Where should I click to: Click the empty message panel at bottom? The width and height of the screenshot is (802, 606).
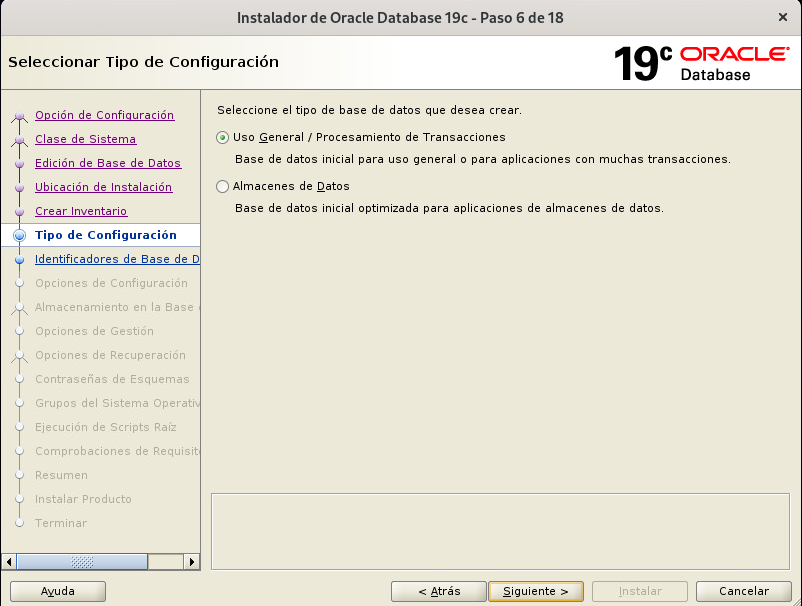click(x=501, y=530)
